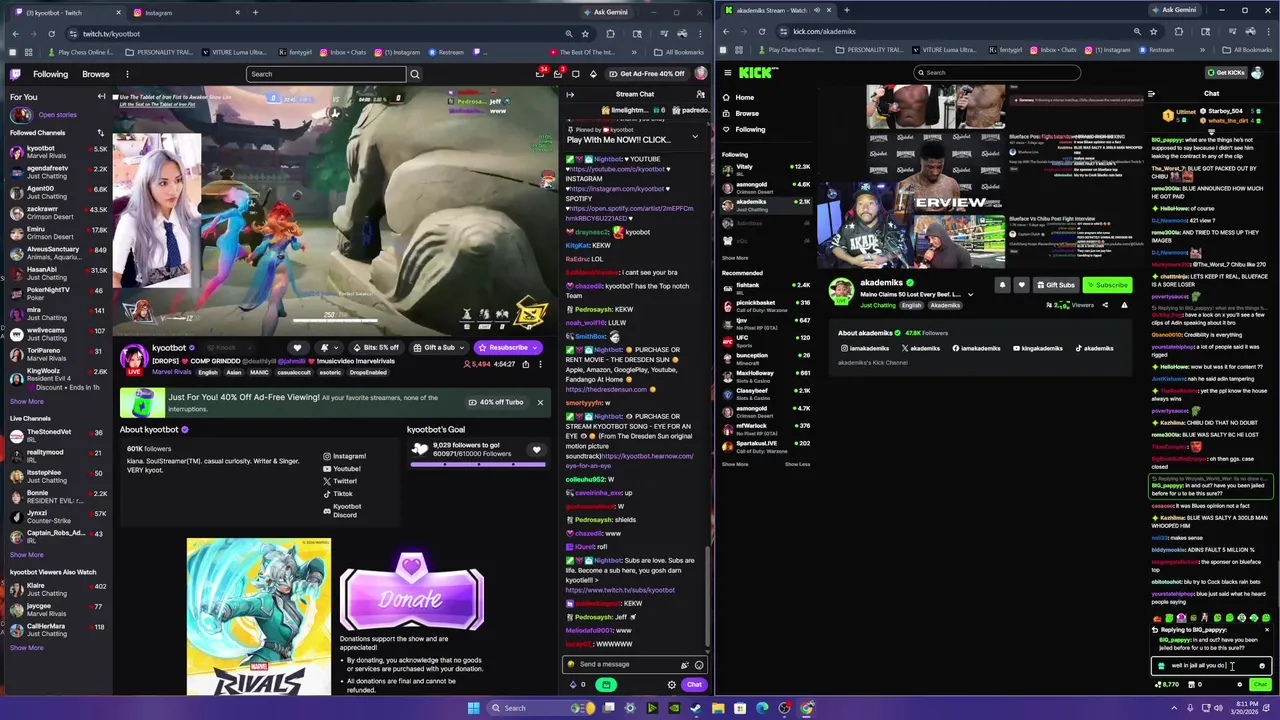Open emote picker in Twitch chat
Viewport: 1280px width, 720px height.
click(699, 664)
